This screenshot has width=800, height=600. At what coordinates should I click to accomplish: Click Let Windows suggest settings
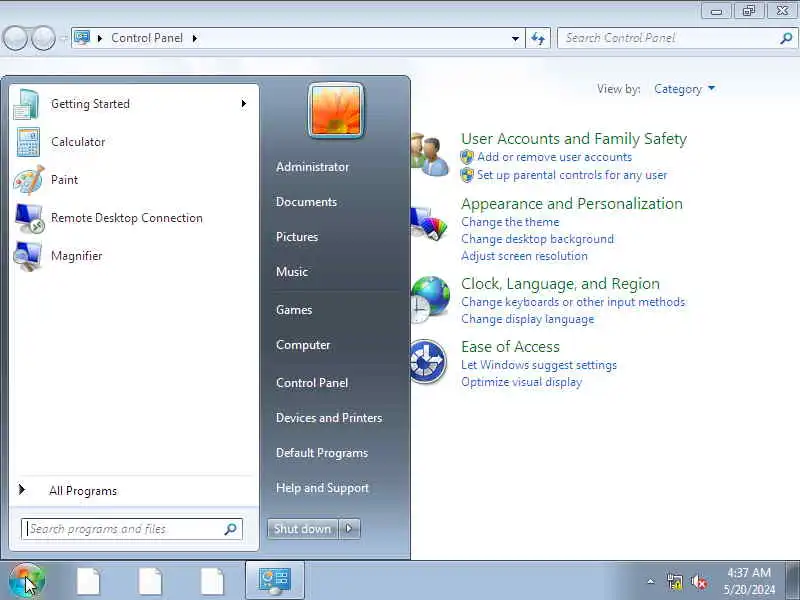(x=539, y=365)
